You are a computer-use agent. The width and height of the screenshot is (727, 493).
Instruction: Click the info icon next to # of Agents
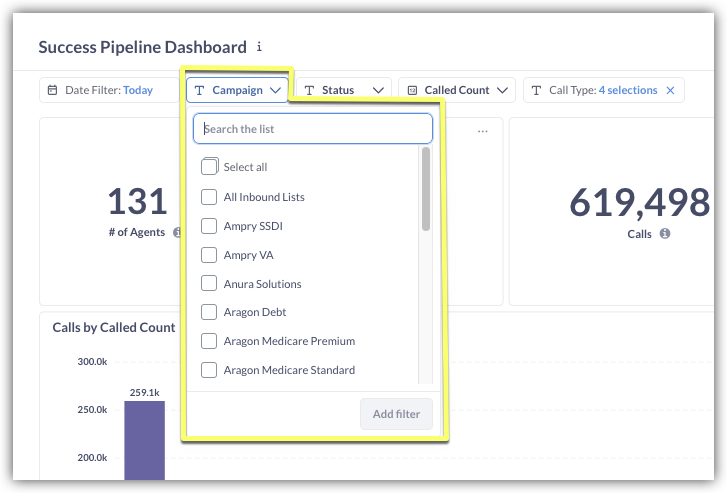click(177, 232)
